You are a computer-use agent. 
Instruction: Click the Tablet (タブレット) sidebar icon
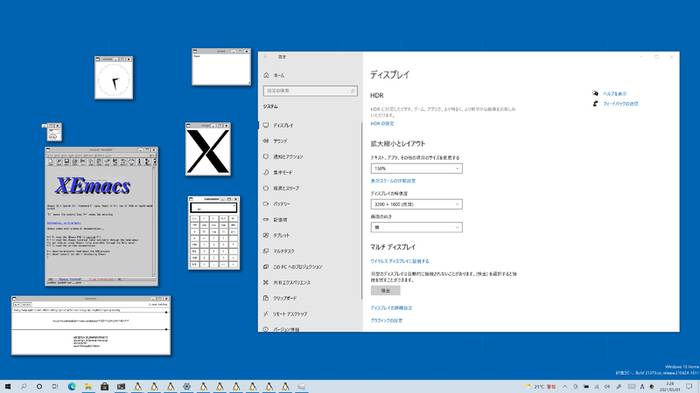pyautogui.click(x=266, y=235)
